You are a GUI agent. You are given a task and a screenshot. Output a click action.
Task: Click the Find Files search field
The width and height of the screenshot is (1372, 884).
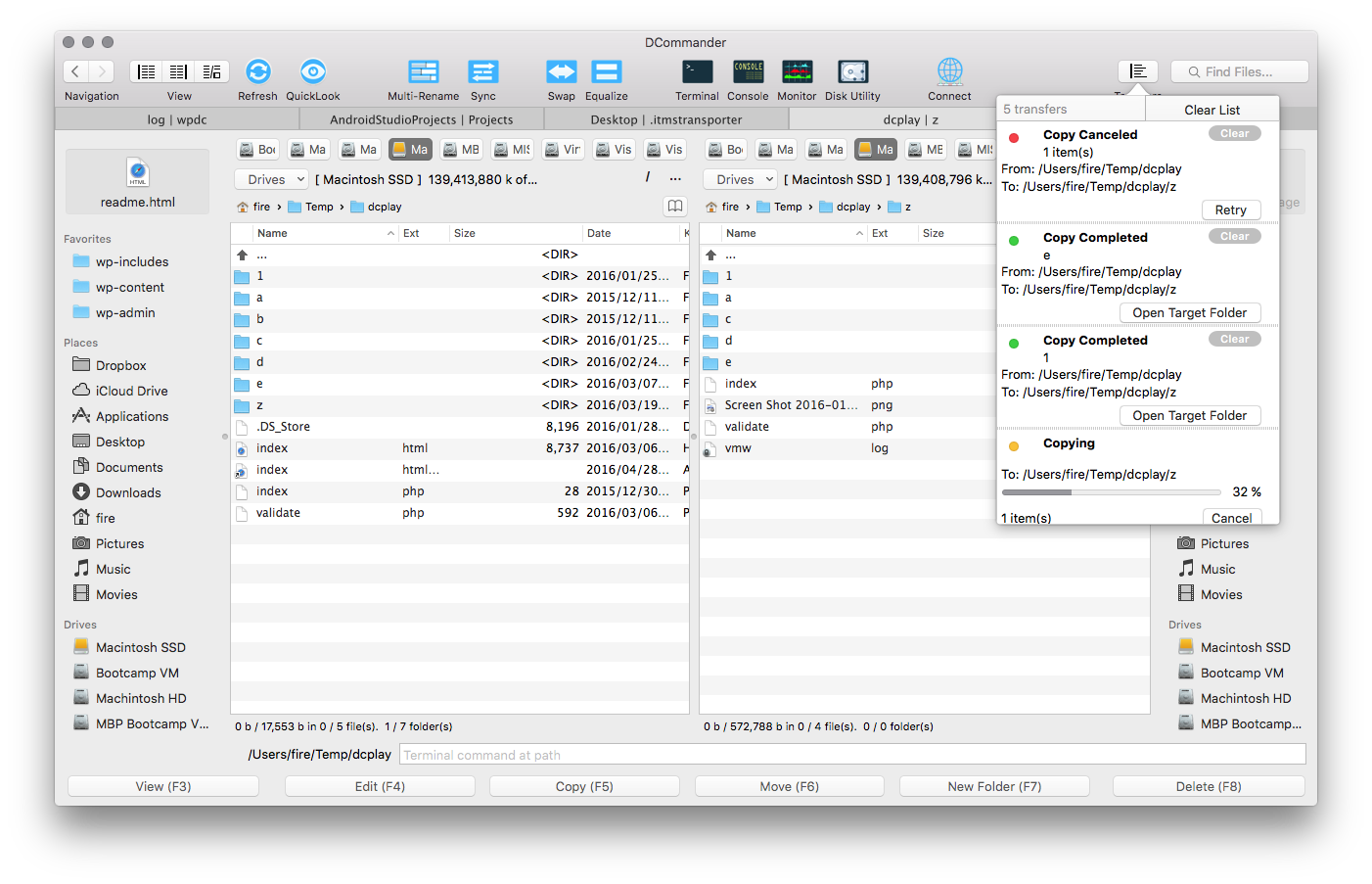[1239, 71]
